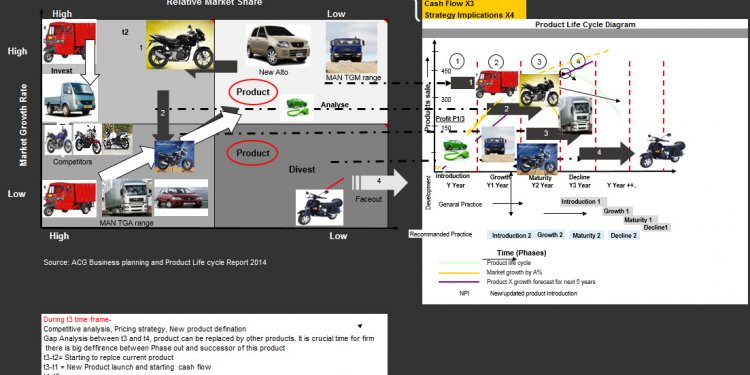Click the Analyse label
Image resolution: width=750 pixels, height=375 pixels.
334,105
